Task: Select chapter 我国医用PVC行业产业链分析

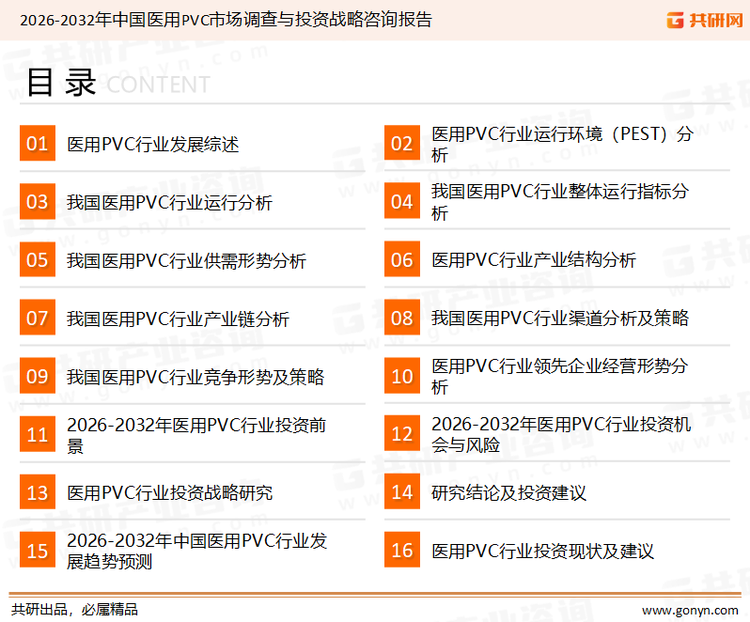Action: 177,319
